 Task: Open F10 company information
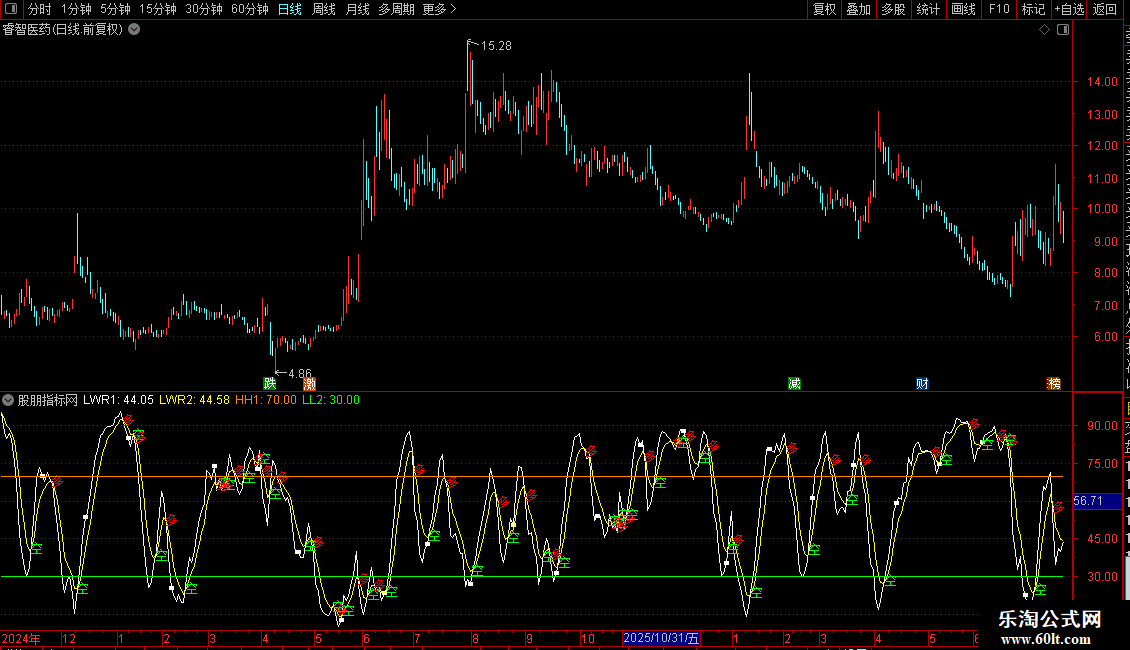(999, 9)
